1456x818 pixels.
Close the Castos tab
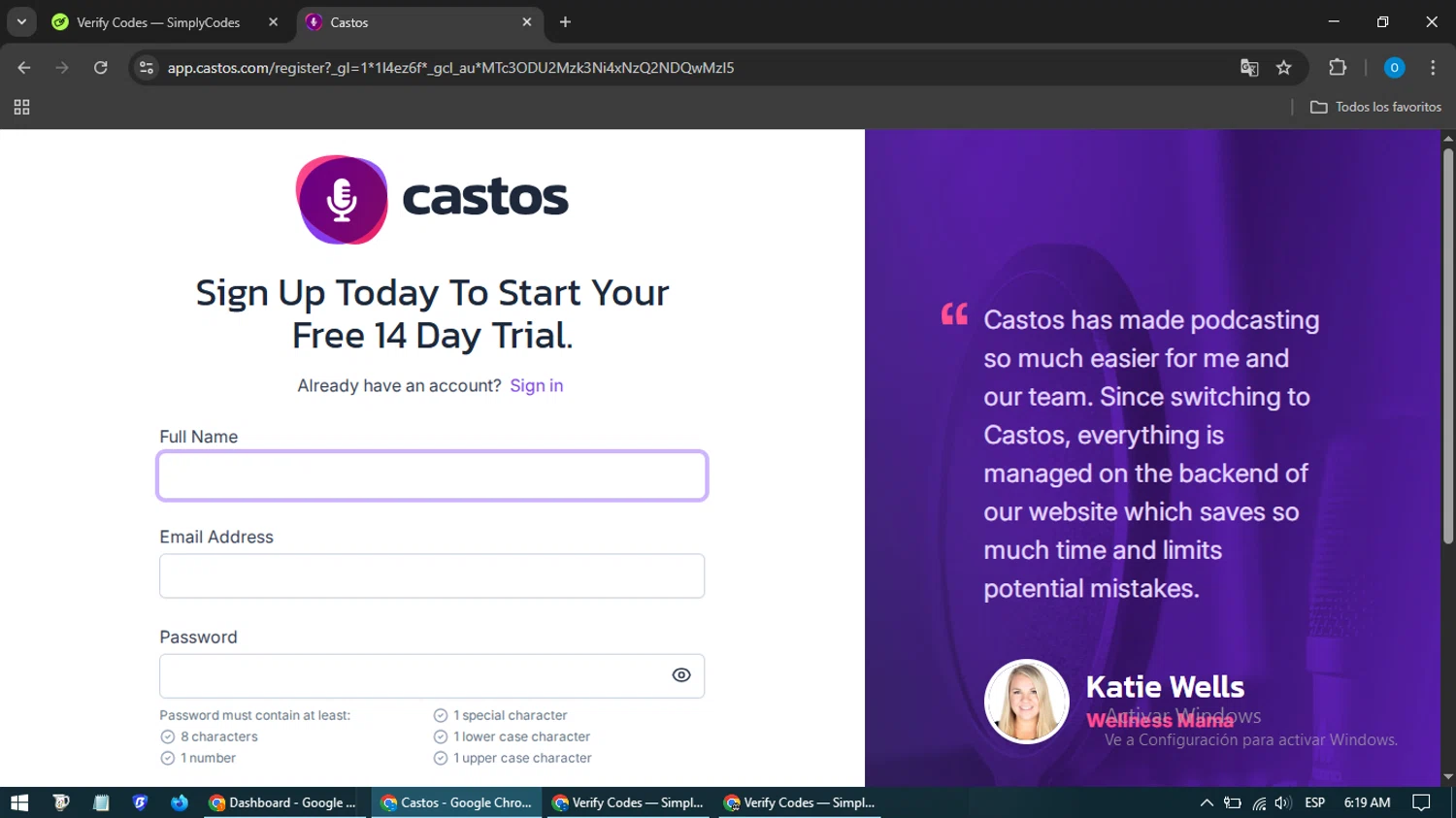(x=527, y=21)
